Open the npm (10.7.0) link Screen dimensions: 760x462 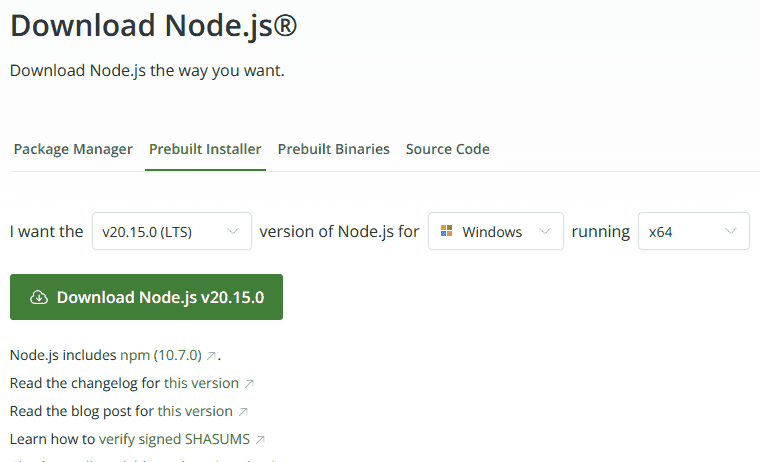tap(161, 355)
